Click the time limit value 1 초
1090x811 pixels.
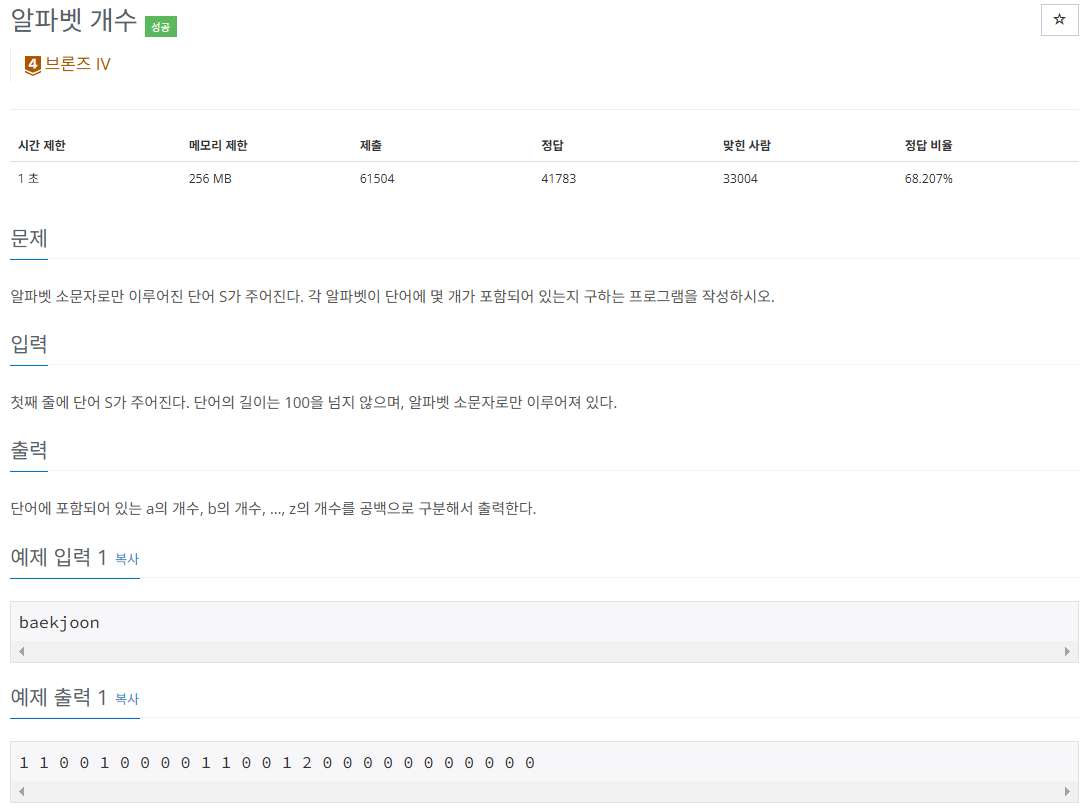(x=29, y=179)
